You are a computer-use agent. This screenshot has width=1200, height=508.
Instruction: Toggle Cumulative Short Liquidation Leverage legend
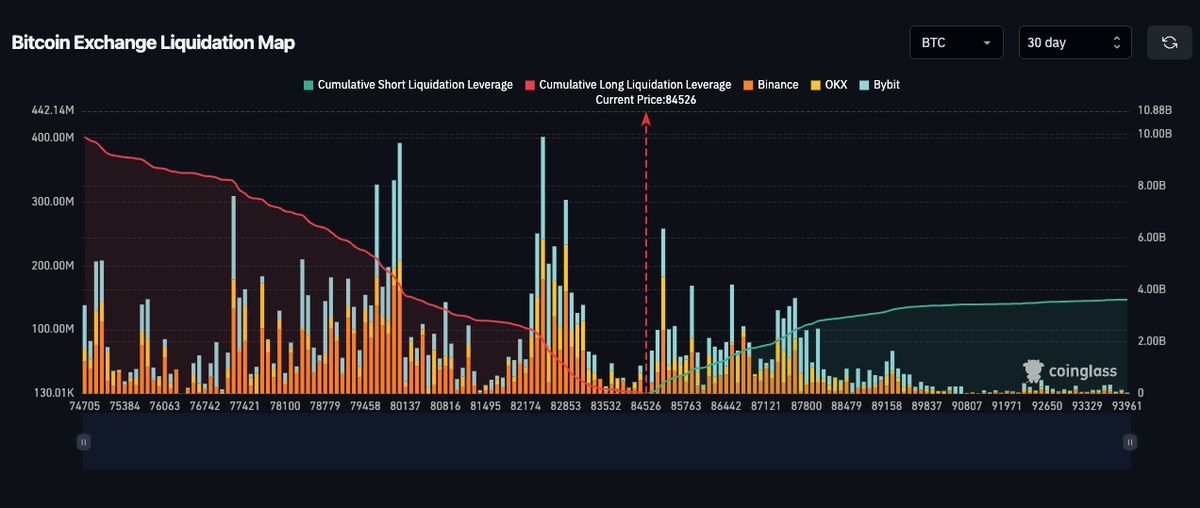(408, 85)
